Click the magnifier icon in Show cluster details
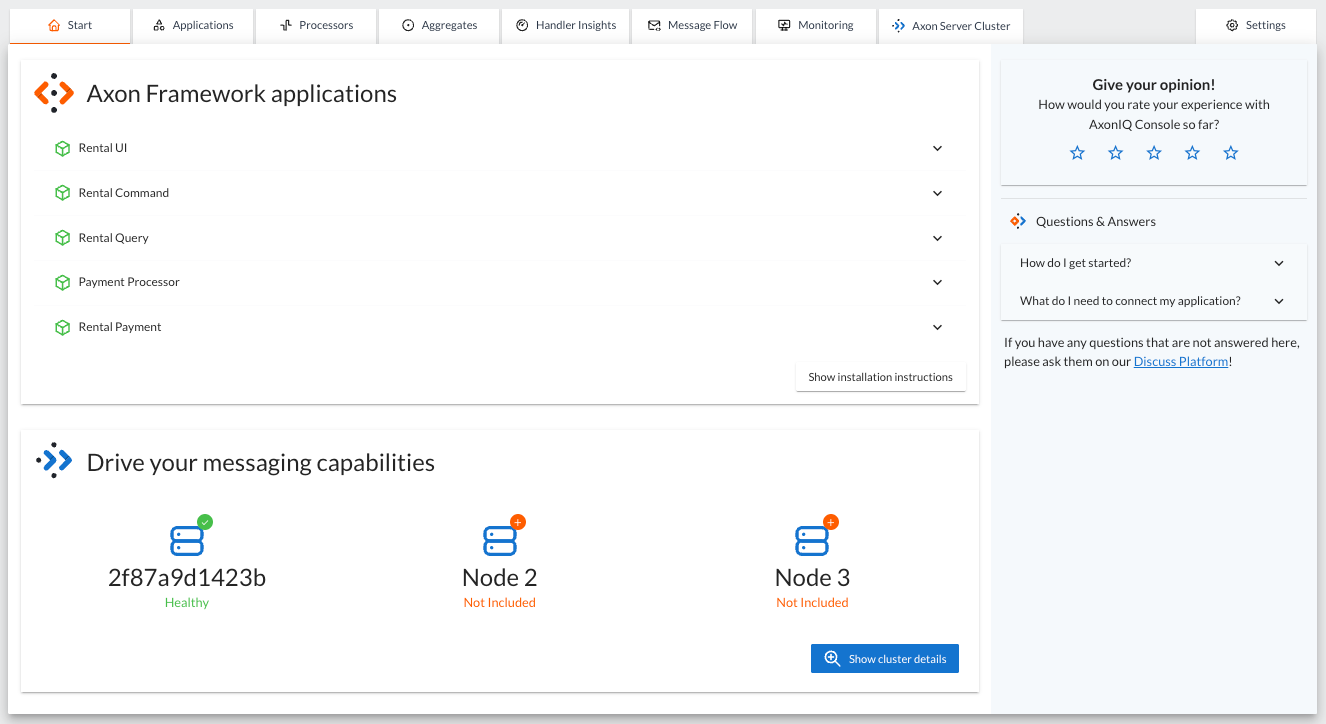 (x=832, y=659)
